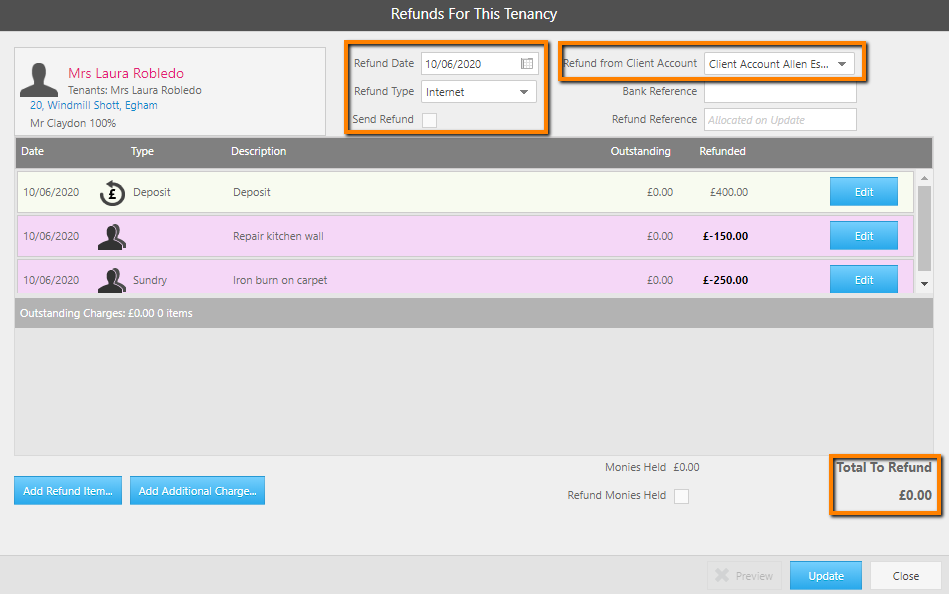Tick the Send Refund checkbox
949x594 pixels.
(x=429, y=120)
